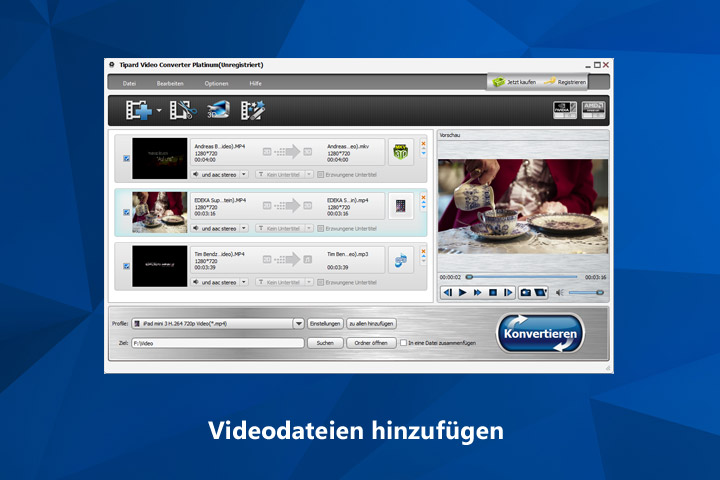Click the Suchen button
This screenshot has width=720, height=480.
325,343
